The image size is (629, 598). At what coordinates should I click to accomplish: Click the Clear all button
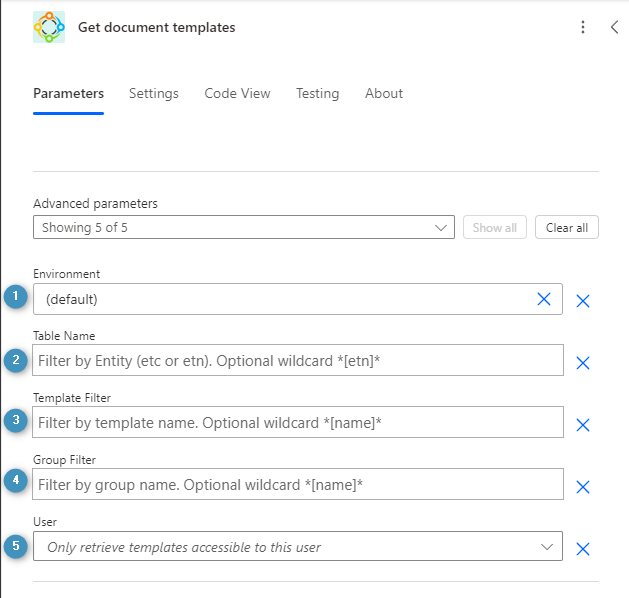(x=567, y=227)
